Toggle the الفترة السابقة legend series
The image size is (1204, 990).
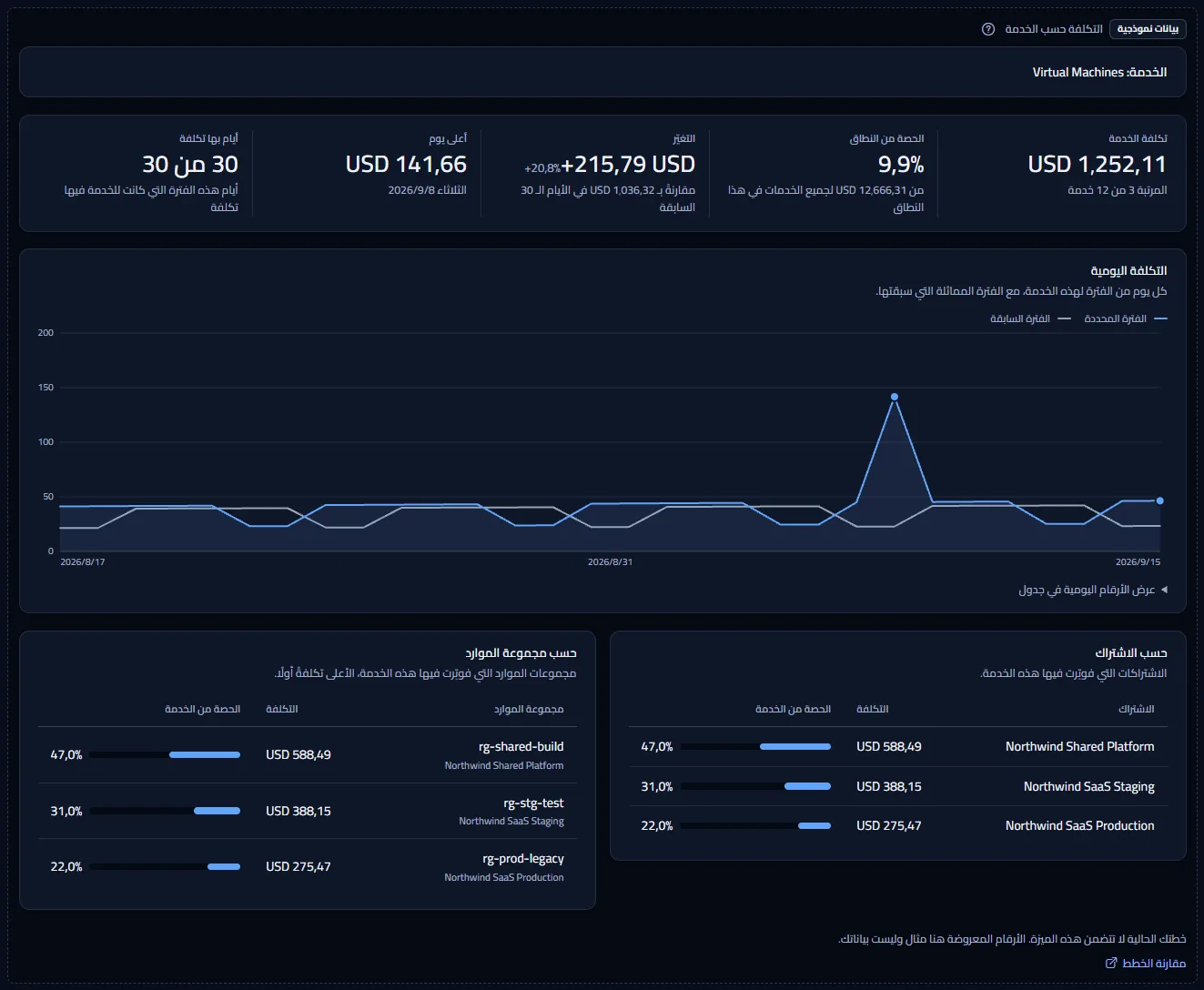tap(1030, 318)
